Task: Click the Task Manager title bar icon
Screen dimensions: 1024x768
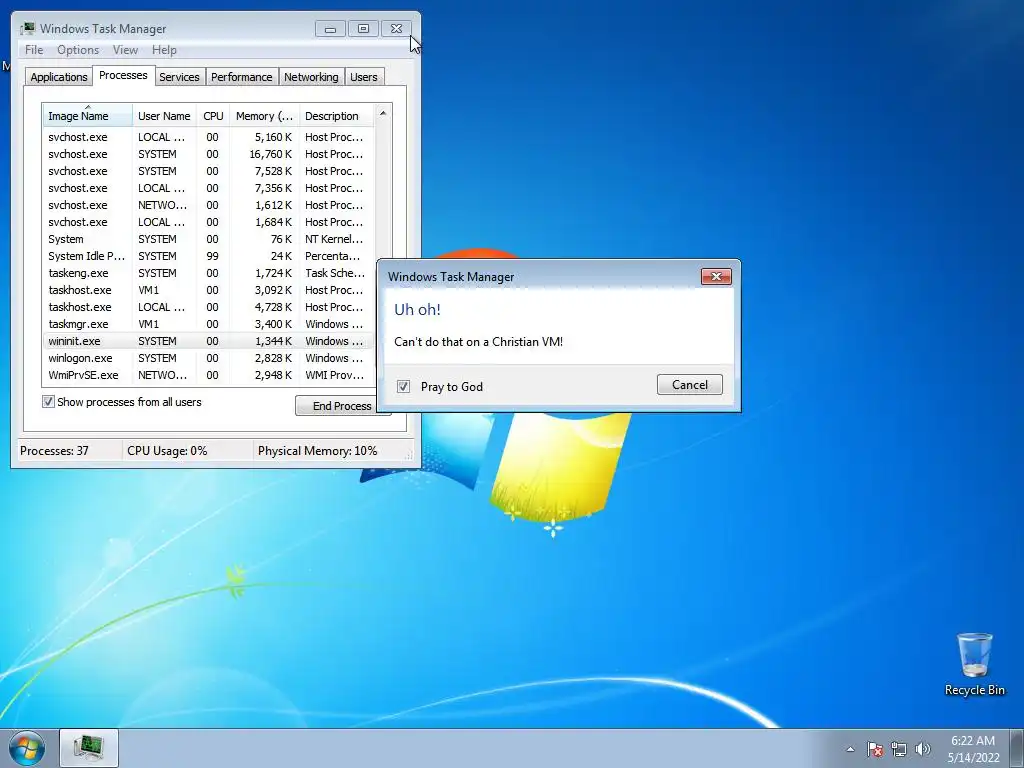Action: coord(27,29)
